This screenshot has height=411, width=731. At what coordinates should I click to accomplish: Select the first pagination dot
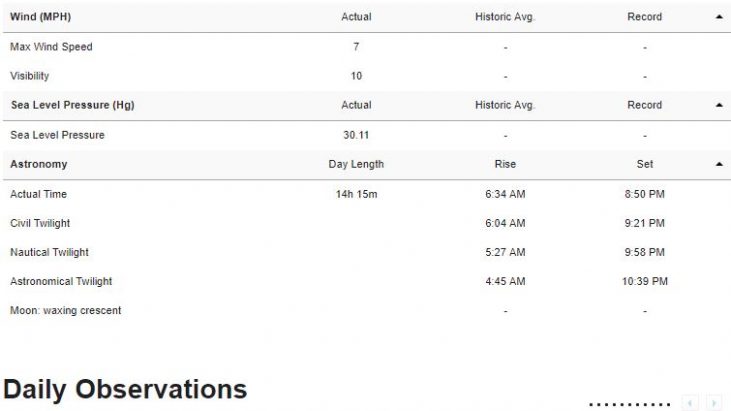pos(591,404)
